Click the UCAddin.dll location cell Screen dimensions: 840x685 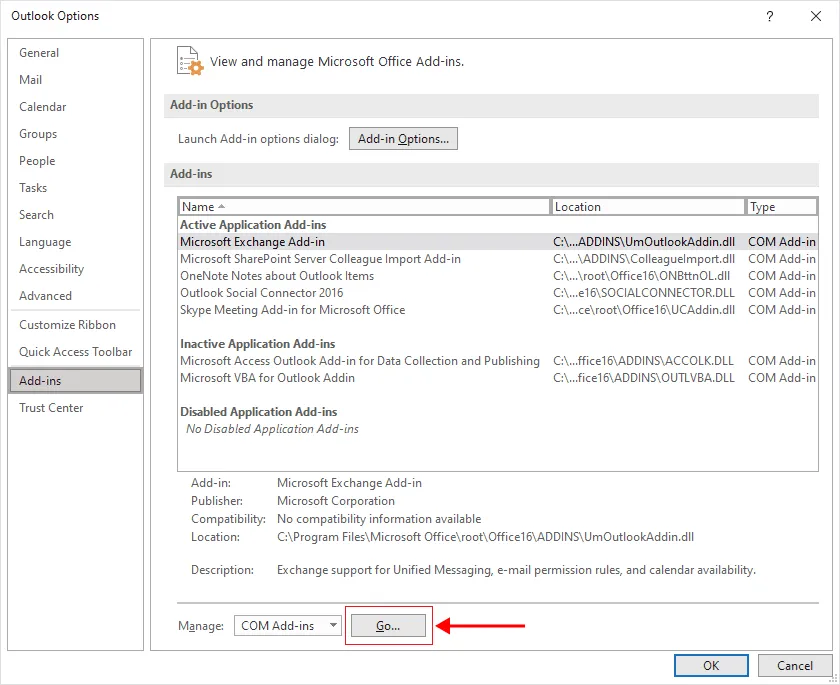coord(644,310)
